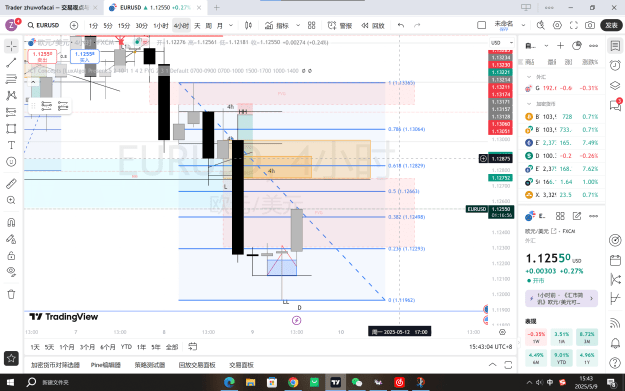Select the text annotation tool

(11, 145)
